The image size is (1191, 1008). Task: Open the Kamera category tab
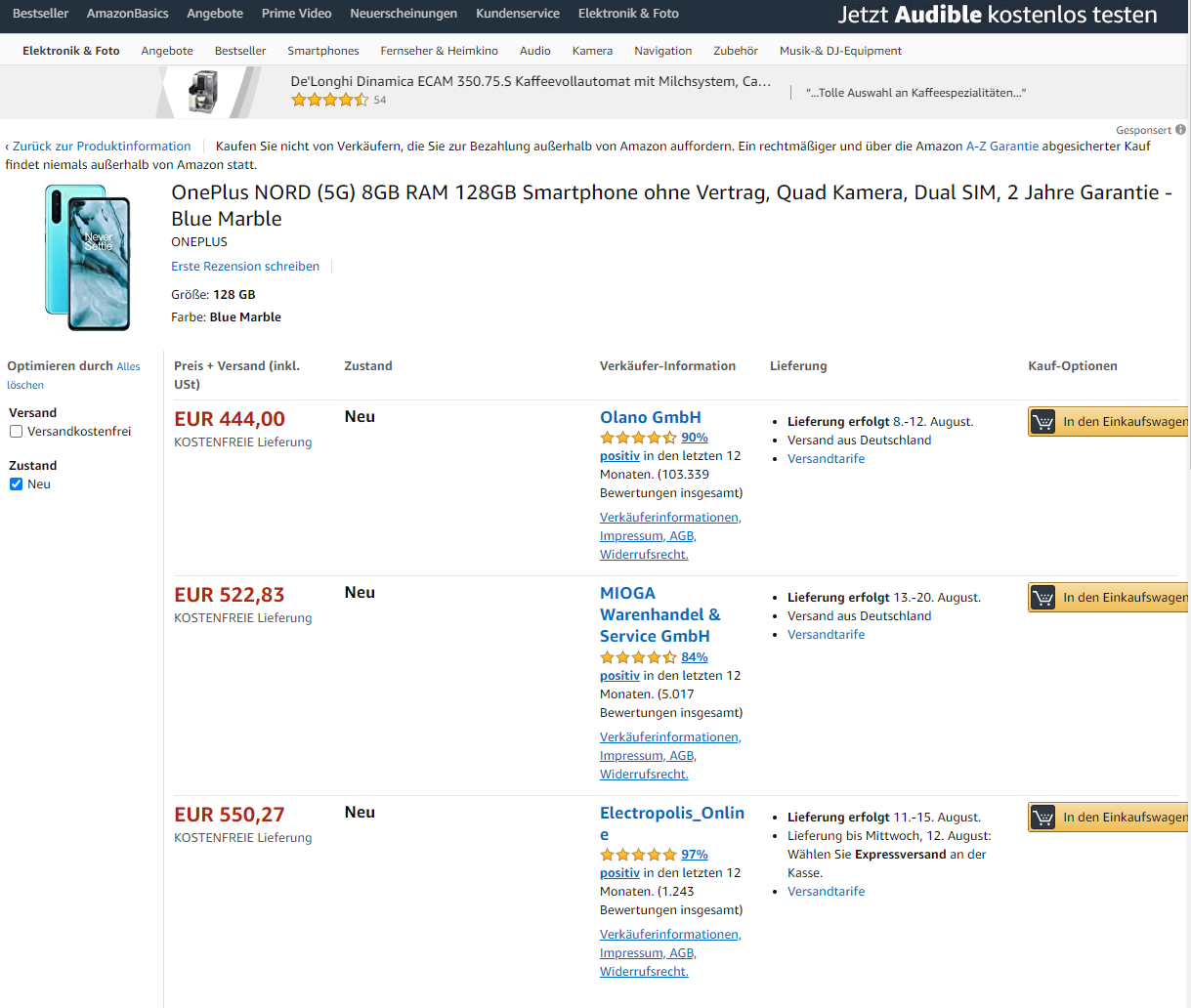coord(592,51)
